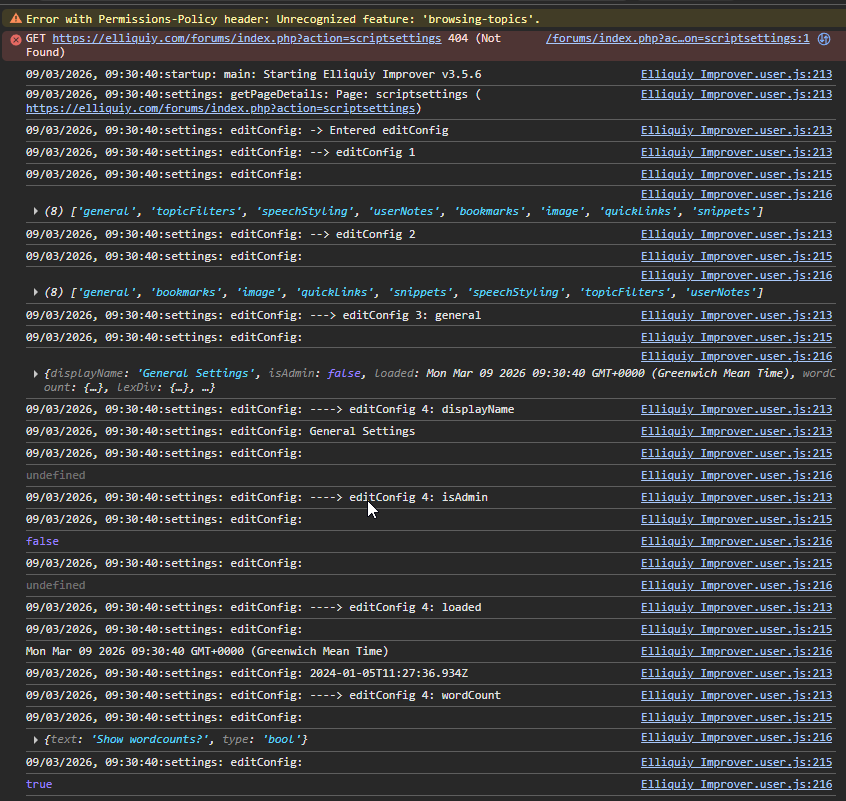Click the yellow warning triangle icon
Screen dimensions: 846x801
click(14, 19)
